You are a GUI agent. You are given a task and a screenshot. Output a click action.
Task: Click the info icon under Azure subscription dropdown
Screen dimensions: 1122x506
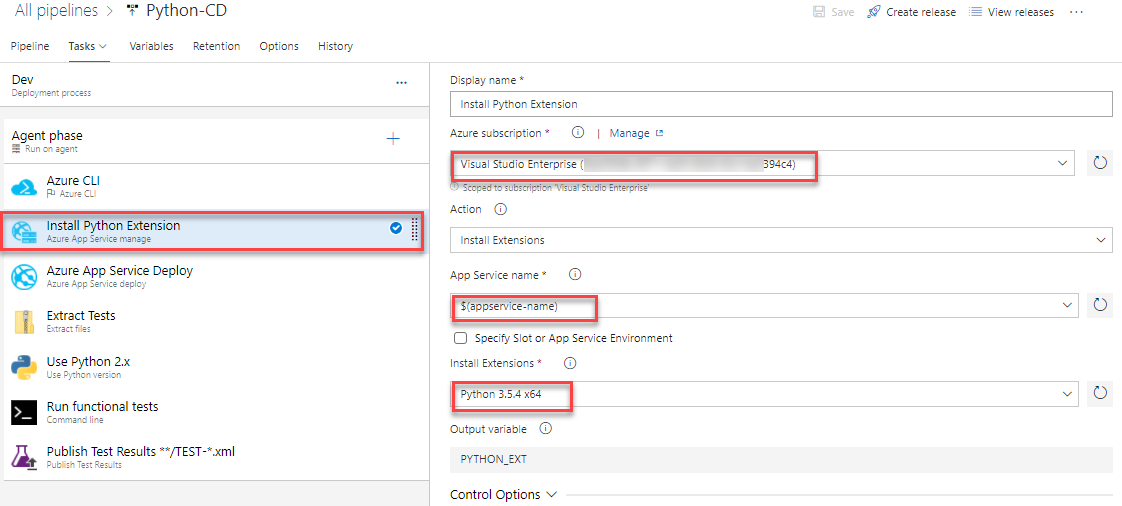click(454, 187)
